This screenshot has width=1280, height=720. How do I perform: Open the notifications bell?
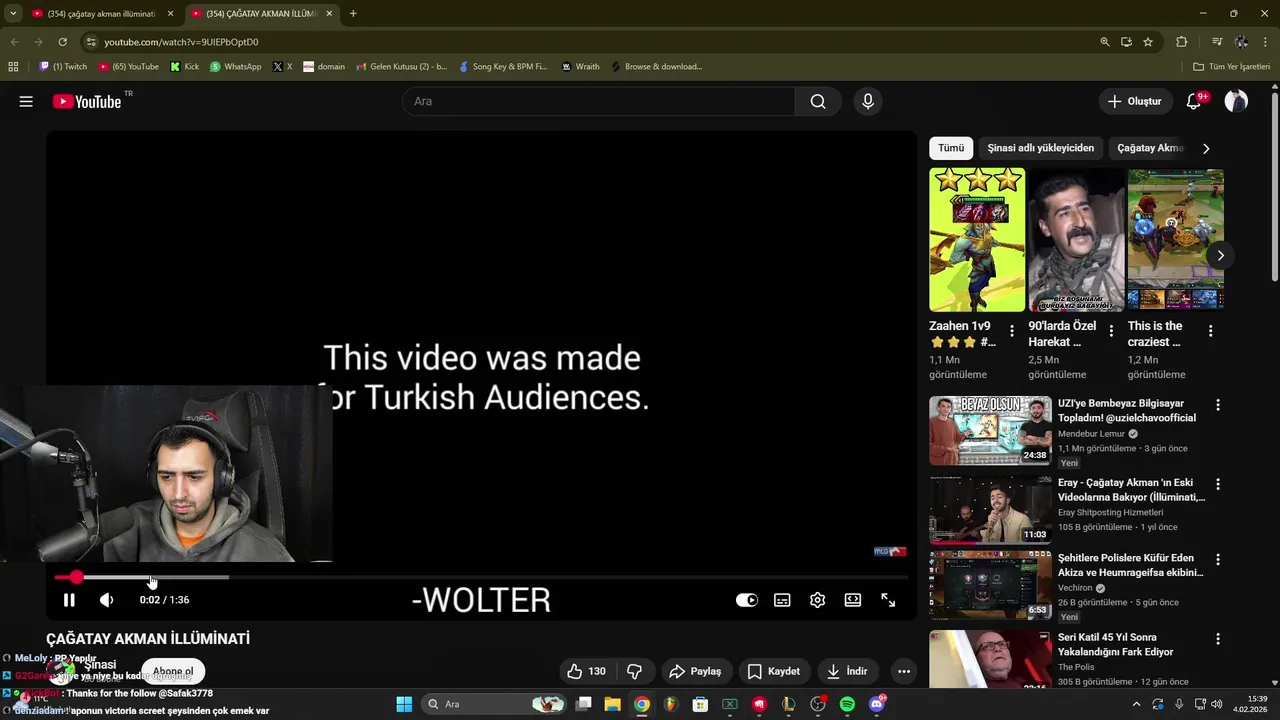1194,101
